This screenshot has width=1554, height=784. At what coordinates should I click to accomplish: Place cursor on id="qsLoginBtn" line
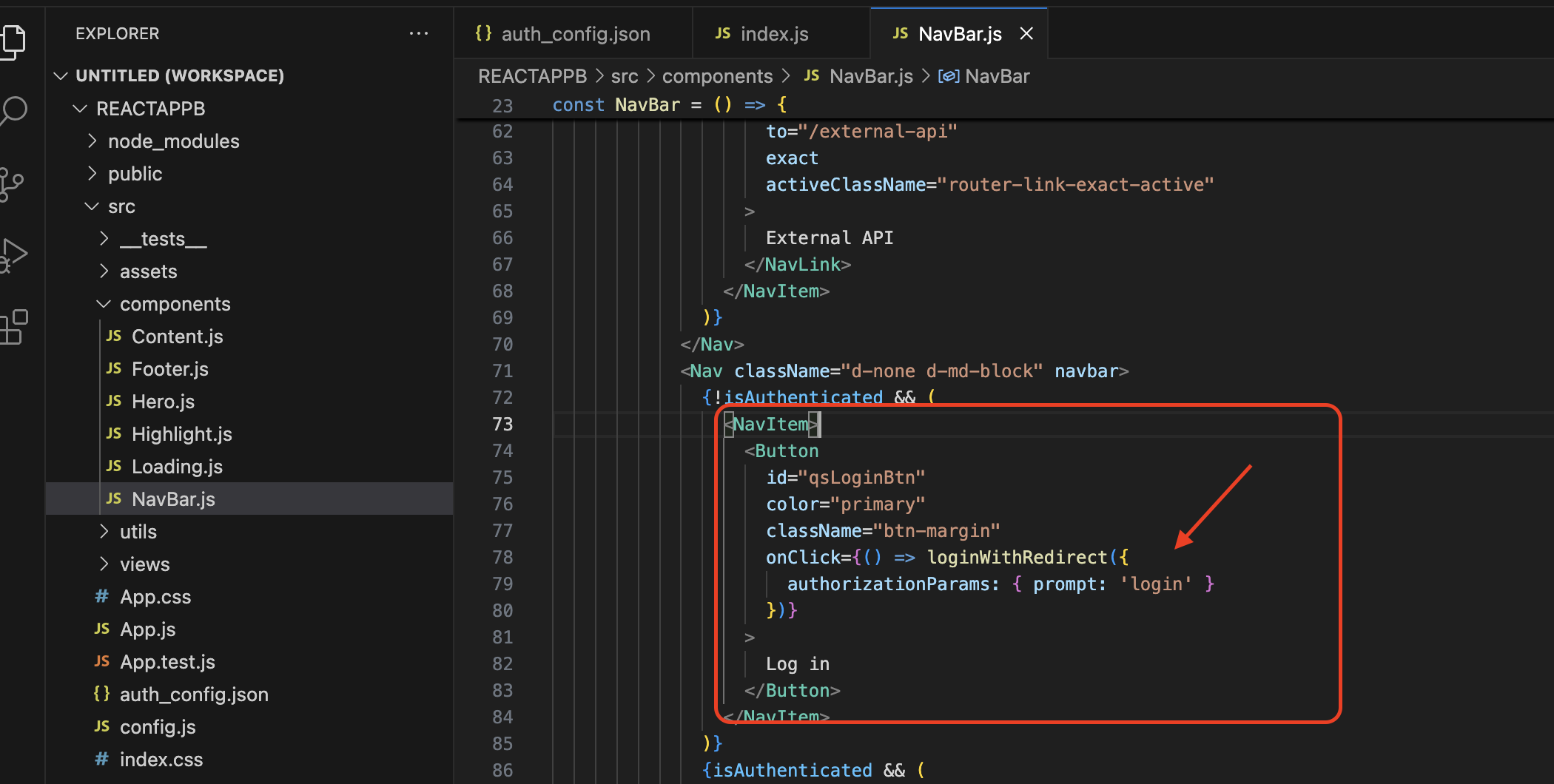(x=846, y=477)
